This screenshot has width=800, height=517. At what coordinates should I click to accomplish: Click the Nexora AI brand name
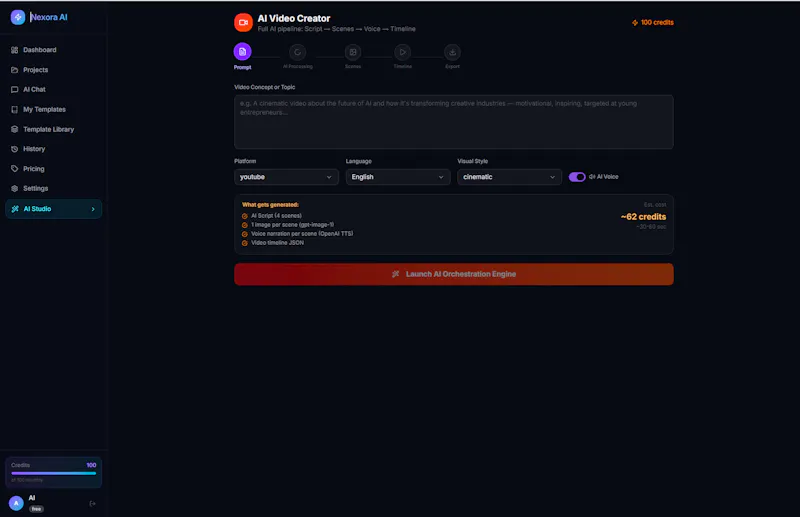48,17
